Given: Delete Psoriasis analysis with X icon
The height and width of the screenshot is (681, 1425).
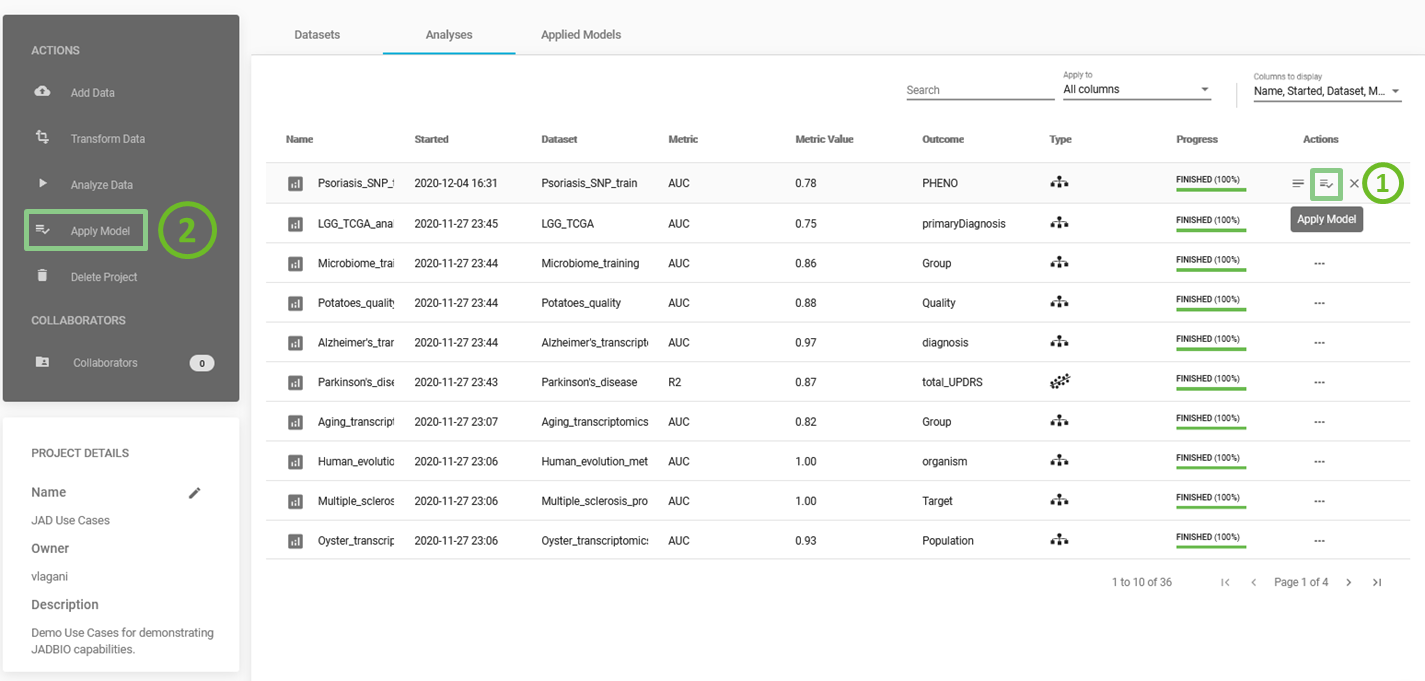Looking at the screenshot, I should (1354, 183).
